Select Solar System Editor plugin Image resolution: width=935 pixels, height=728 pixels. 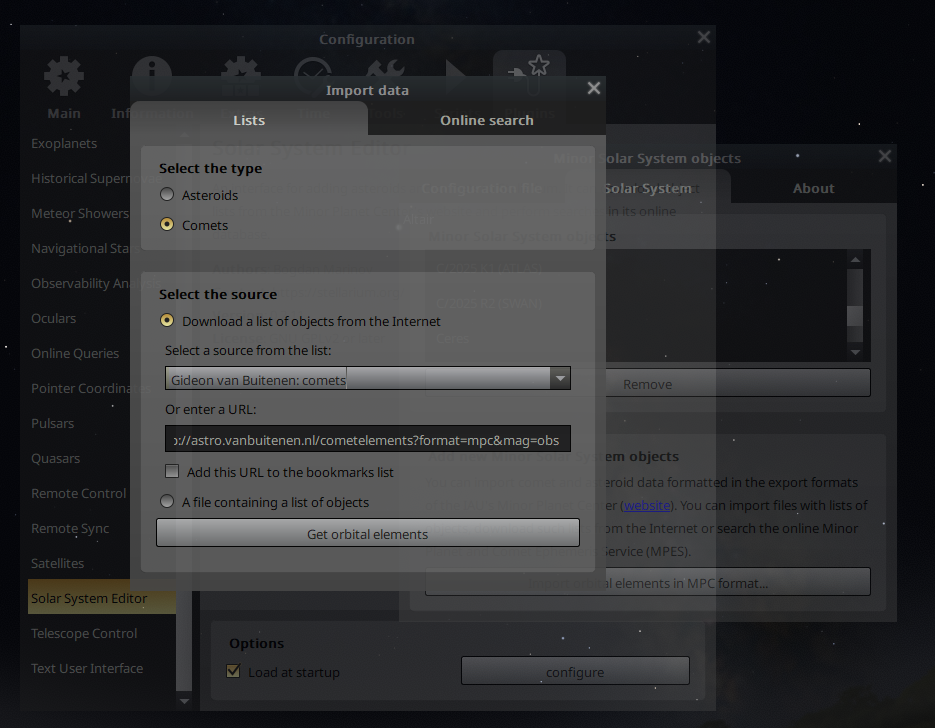coord(101,598)
